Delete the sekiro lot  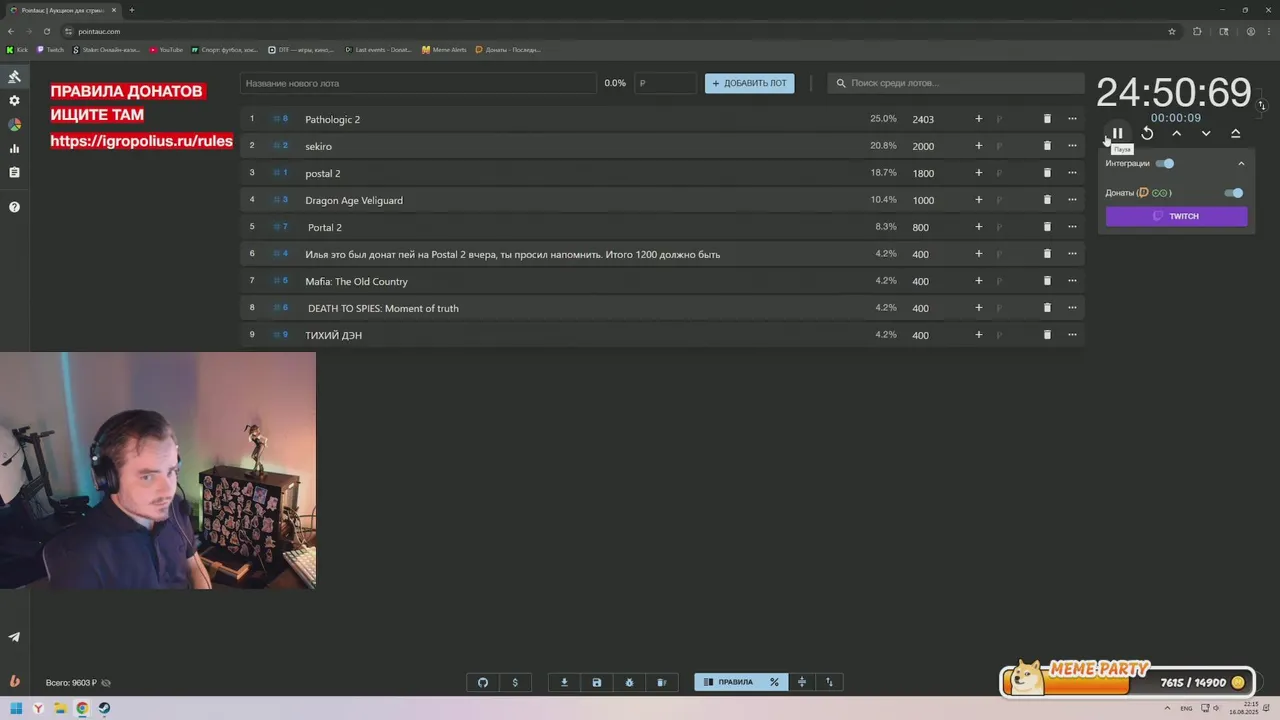1047,146
